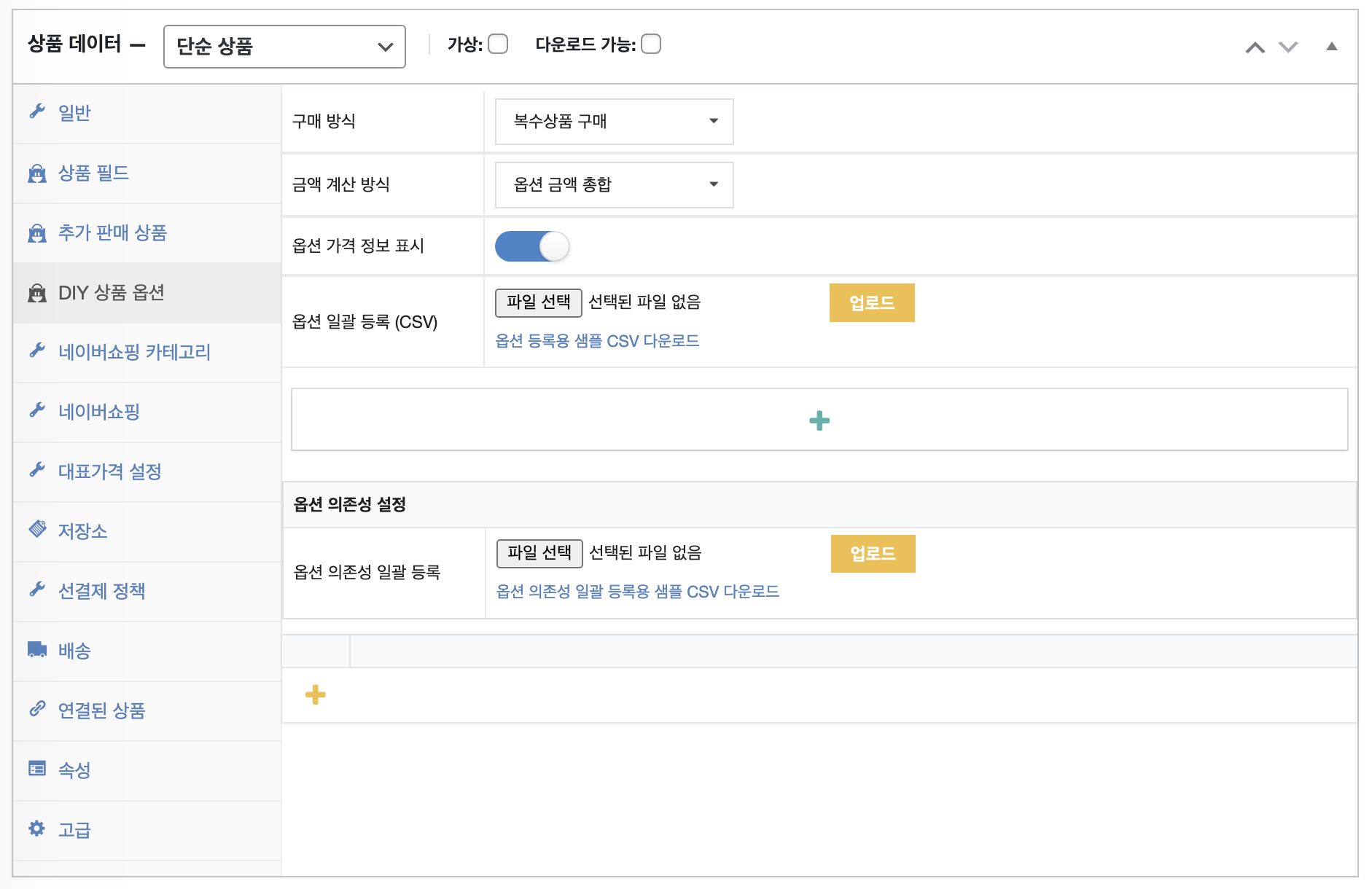Expand the 금액 계산 방식 dropdown

coord(614,185)
